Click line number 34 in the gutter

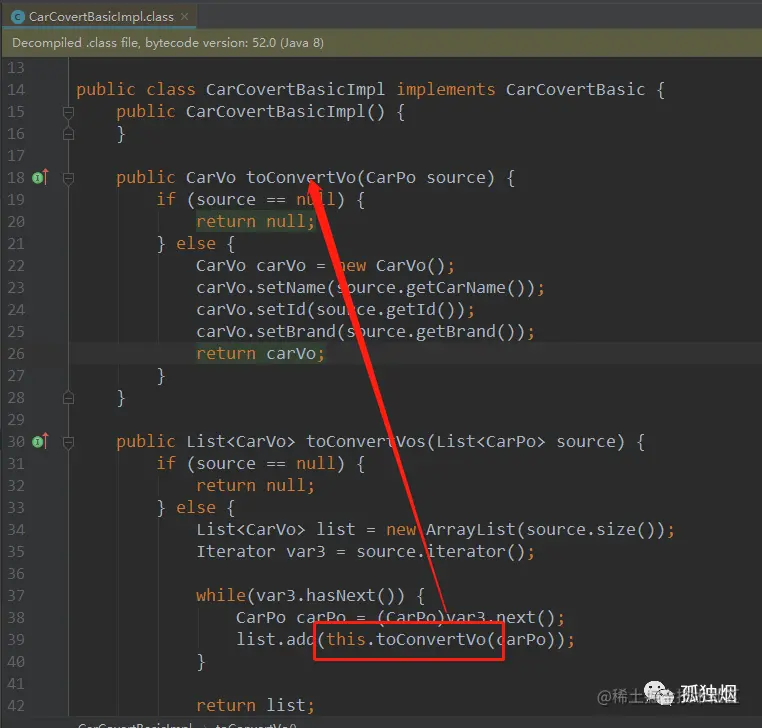[x=16, y=530]
